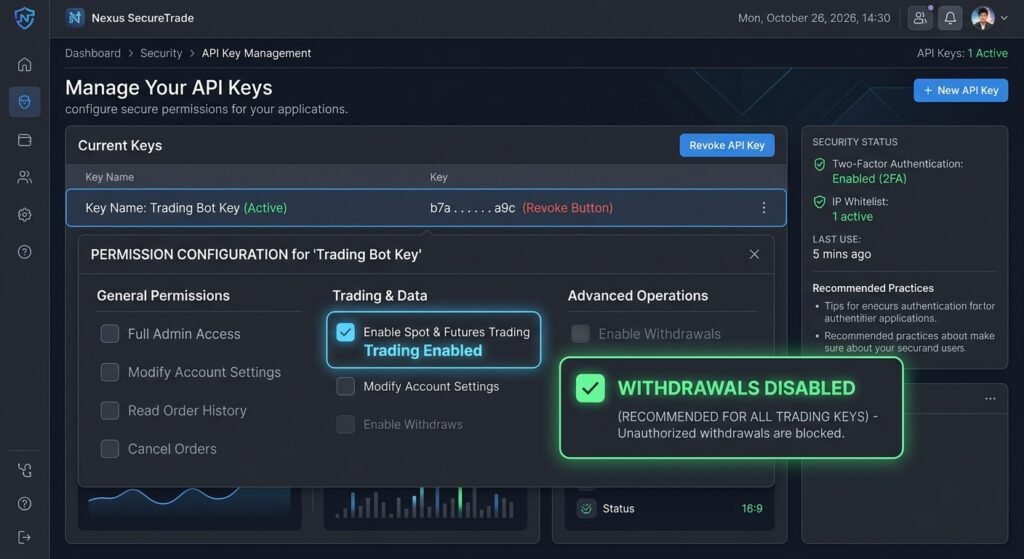Click the 16:9 status value

(x=752, y=508)
